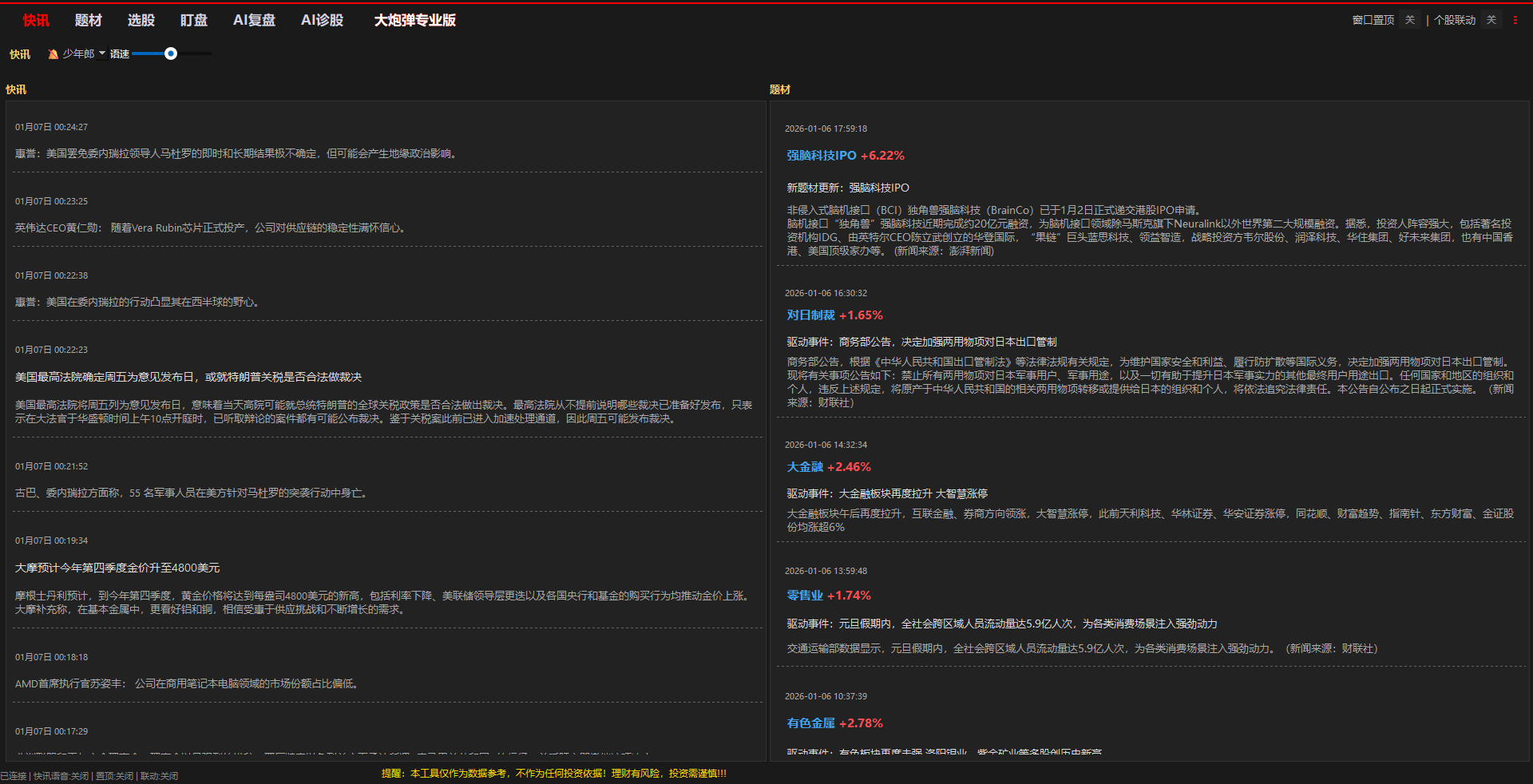This screenshot has width=1533, height=784.
Task: Click the 大炮弹专业版 title
Action: [x=414, y=20]
